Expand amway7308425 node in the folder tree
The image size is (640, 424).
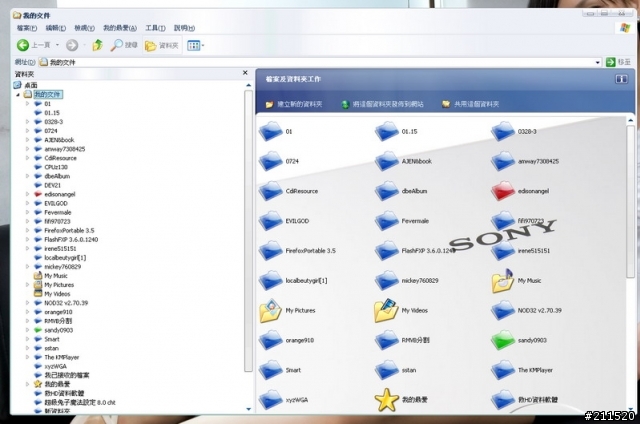click(x=27, y=149)
